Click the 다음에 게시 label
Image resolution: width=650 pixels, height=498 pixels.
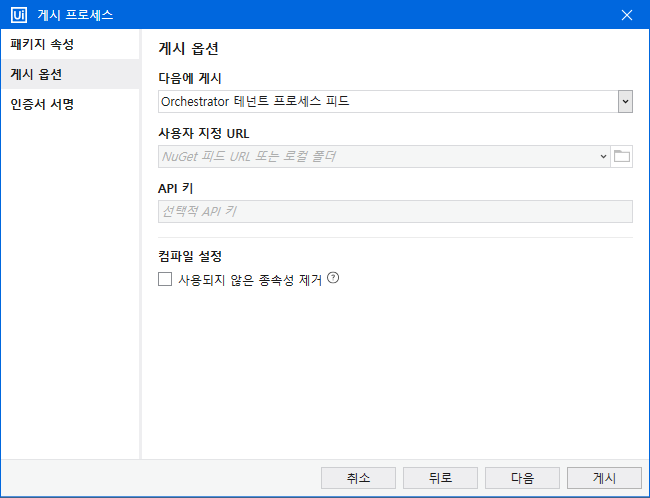click(x=190, y=78)
